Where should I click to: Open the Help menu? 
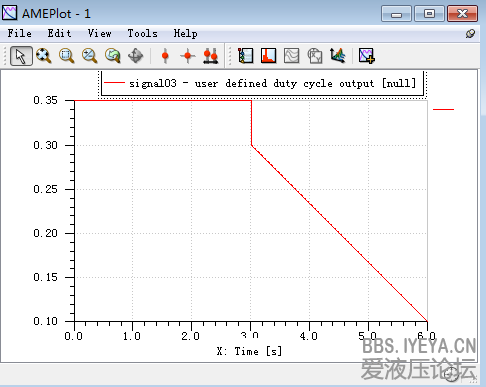click(x=185, y=33)
